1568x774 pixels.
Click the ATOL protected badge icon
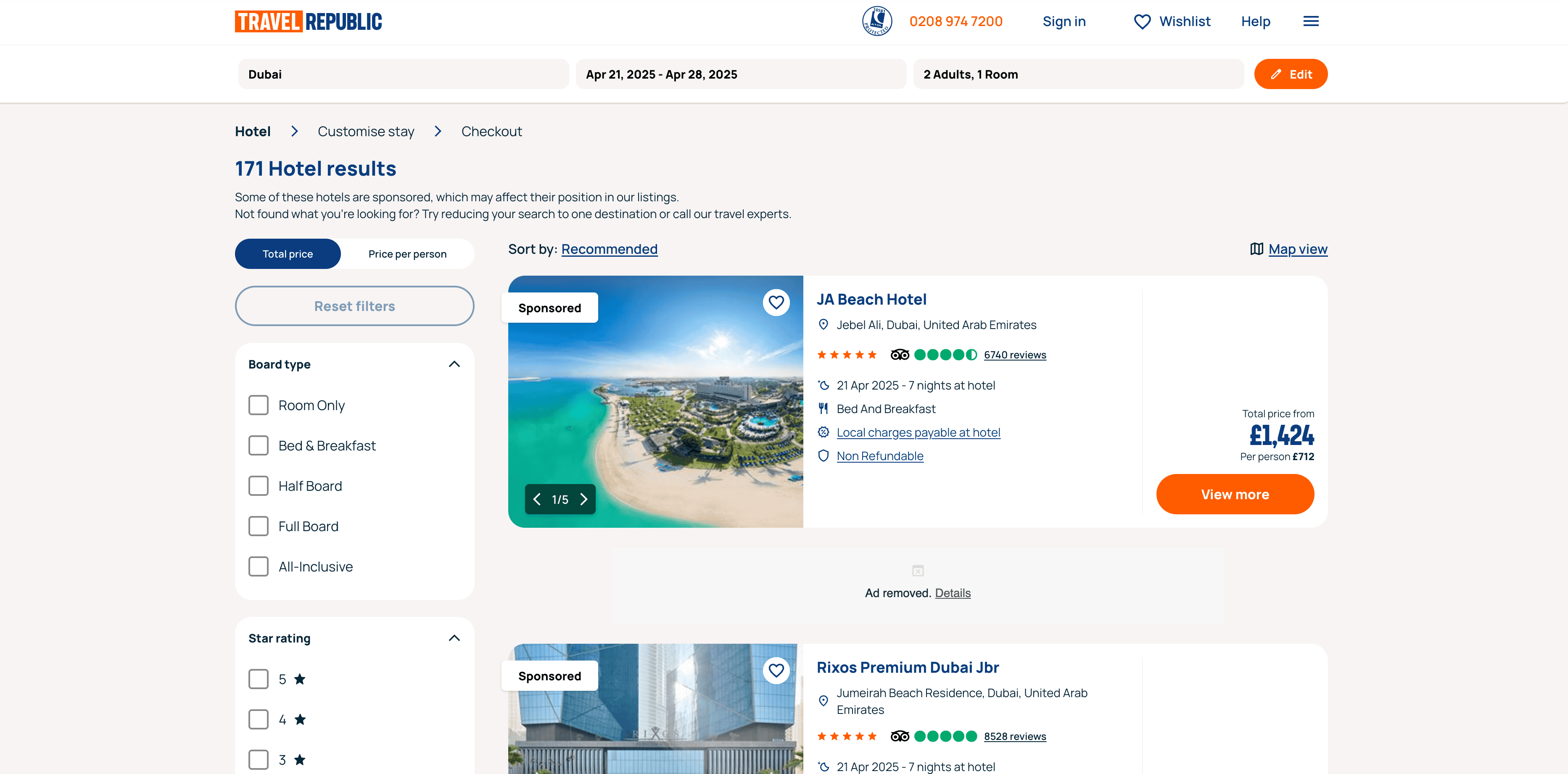[876, 21]
